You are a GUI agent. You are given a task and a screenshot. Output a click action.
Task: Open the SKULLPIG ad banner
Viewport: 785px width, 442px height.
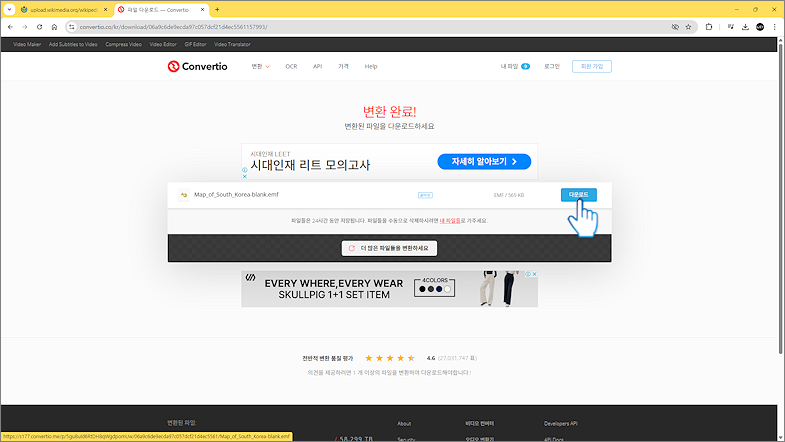click(x=389, y=289)
